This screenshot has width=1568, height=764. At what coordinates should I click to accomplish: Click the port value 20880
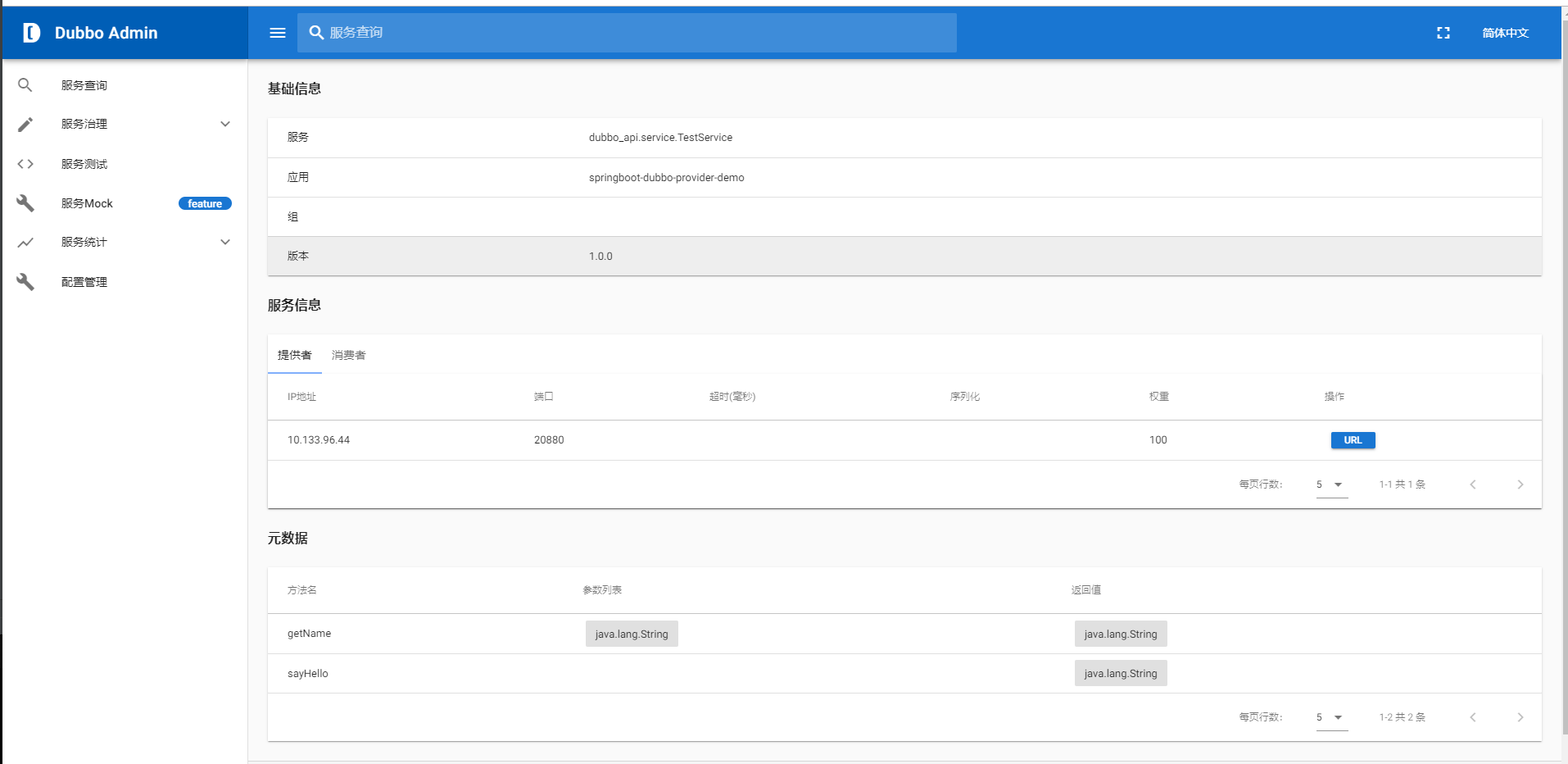(549, 440)
